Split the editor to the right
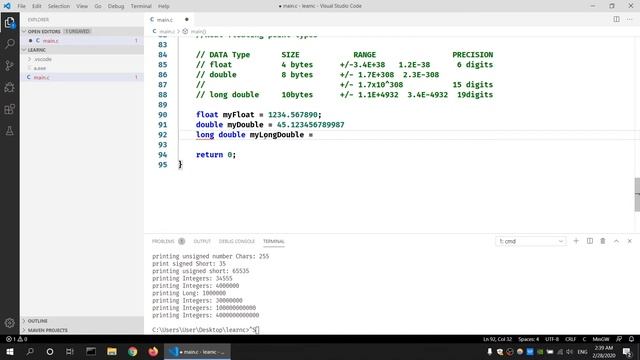Screen dimensions: 640x360 [616, 19]
